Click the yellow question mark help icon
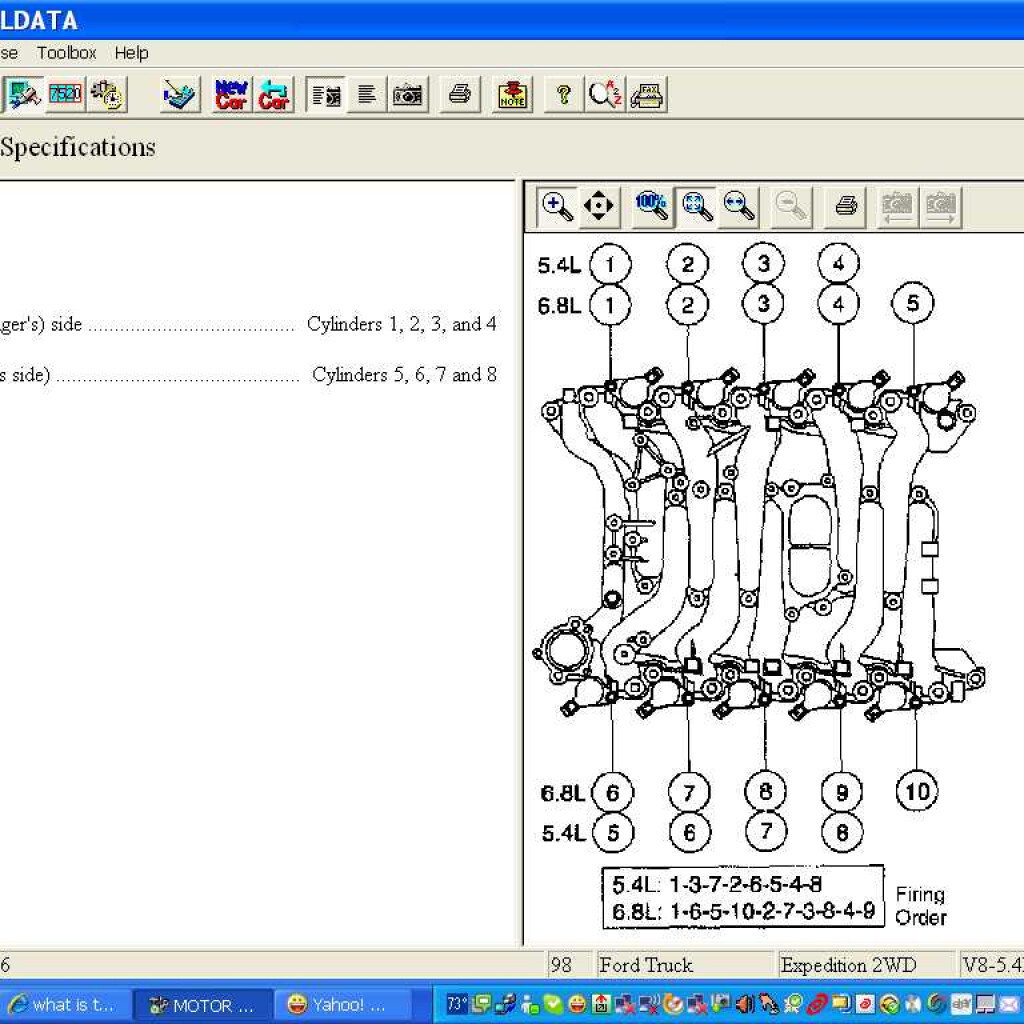 coord(564,95)
